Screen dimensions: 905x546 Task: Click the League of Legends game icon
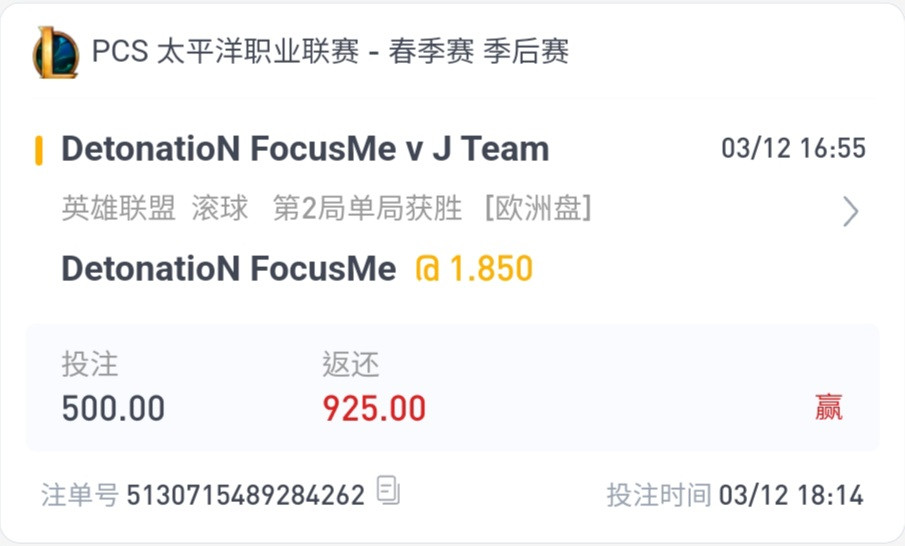click(55, 53)
